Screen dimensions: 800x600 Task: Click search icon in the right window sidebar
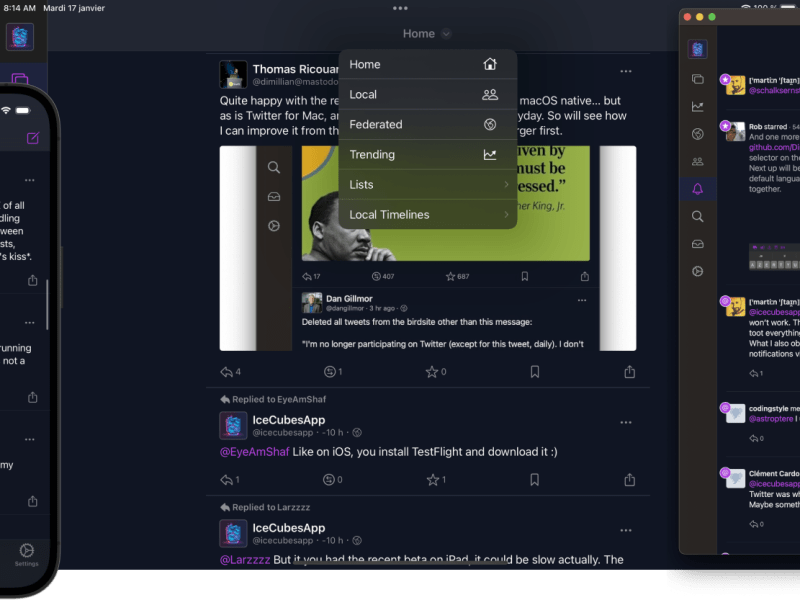pyautogui.click(x=697, y=216)
